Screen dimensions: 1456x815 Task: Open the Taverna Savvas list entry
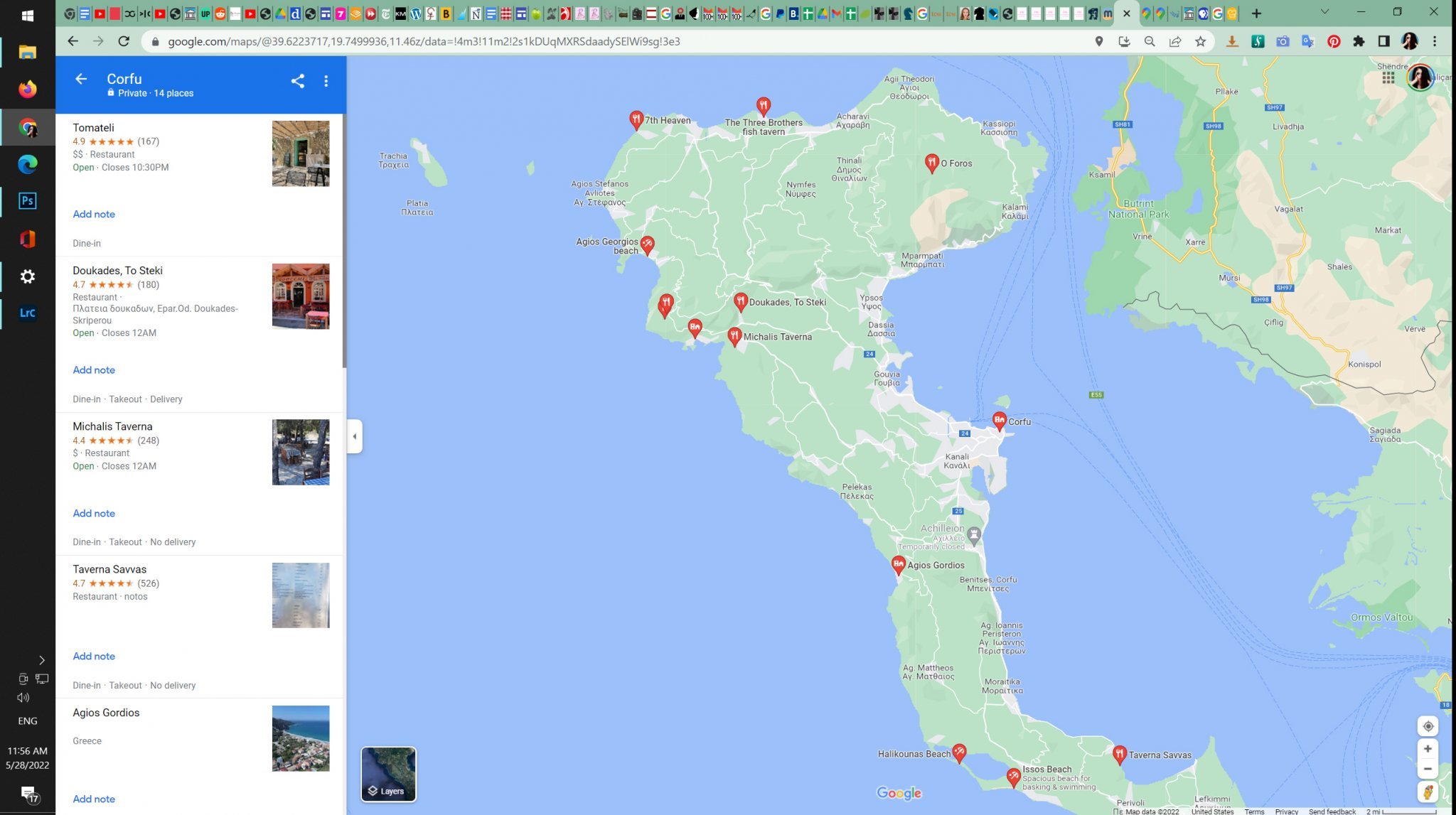click(x=109, y=569)
